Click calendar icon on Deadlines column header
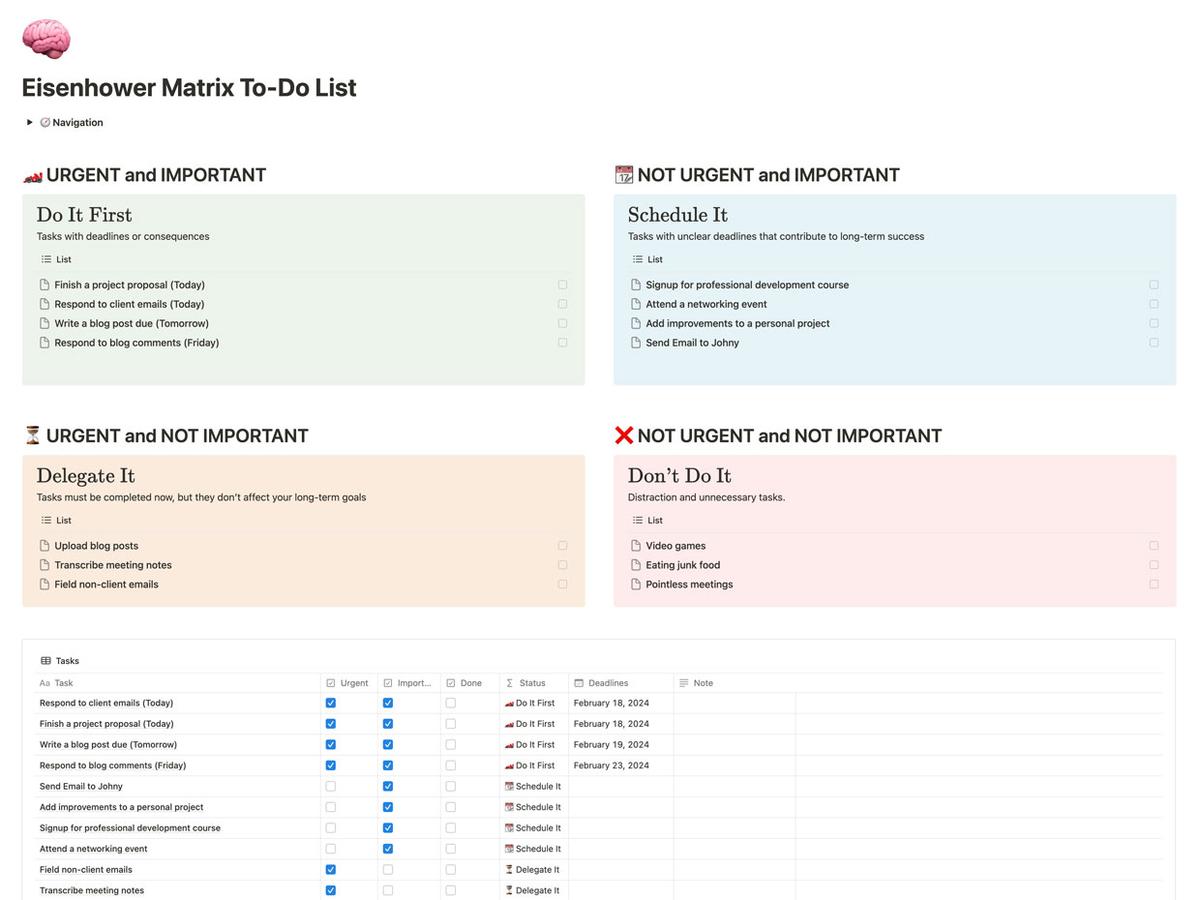This screenshot has height=900, width=1200. tap(577, 683)
